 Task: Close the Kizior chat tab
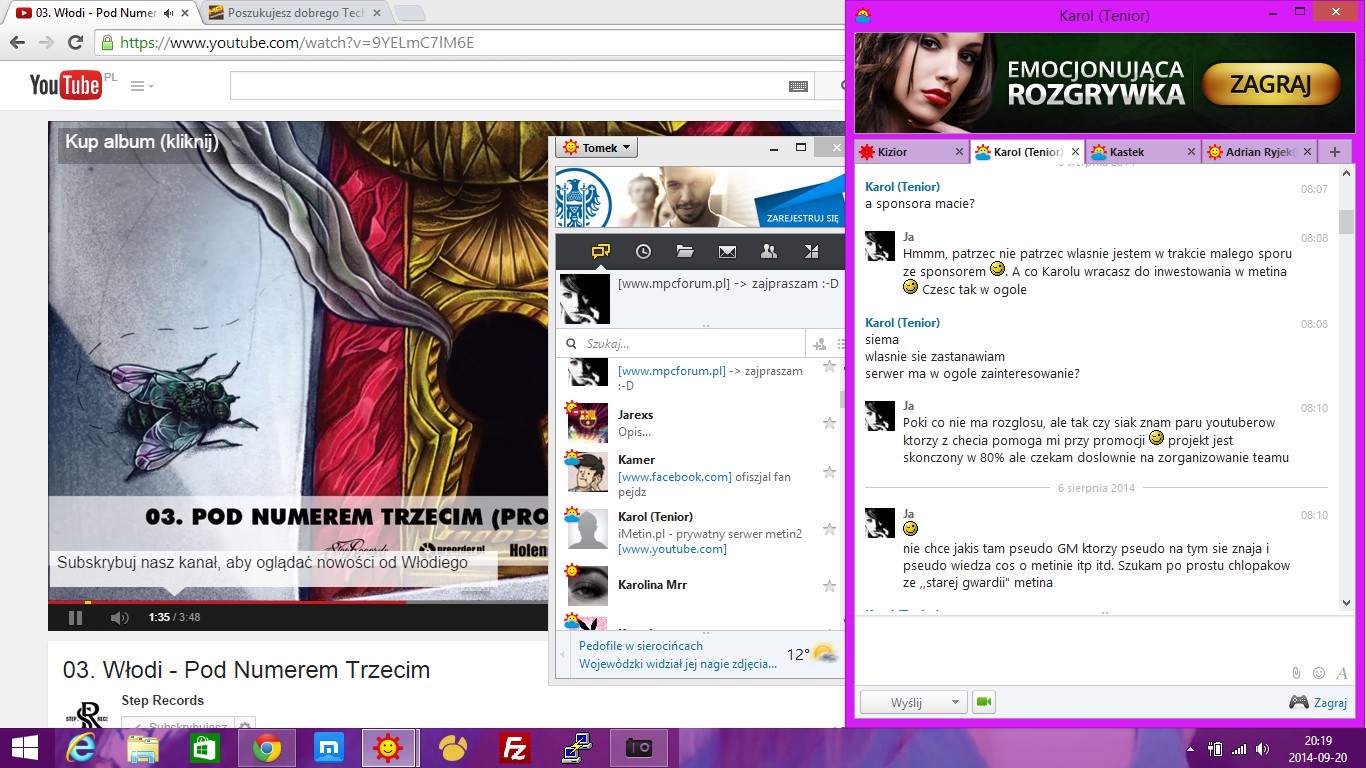tap(959, 152)
